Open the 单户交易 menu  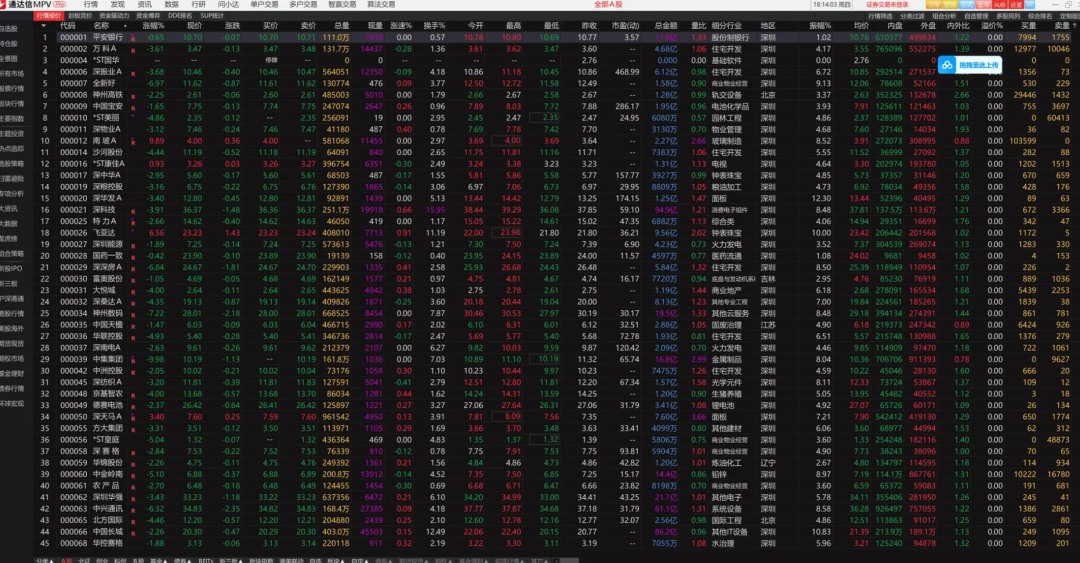pos(264,4)
